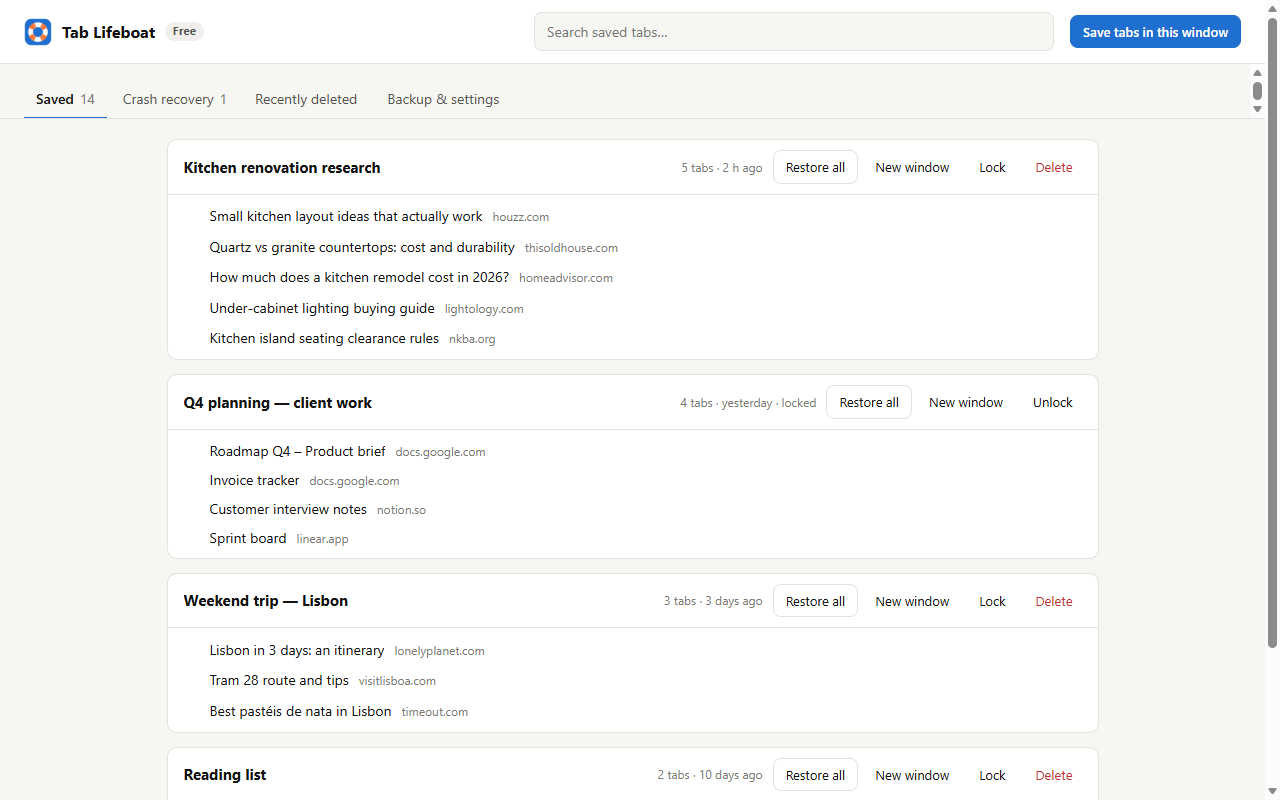
Task: Open Customer interview notes link
Action: pos(288,509)
